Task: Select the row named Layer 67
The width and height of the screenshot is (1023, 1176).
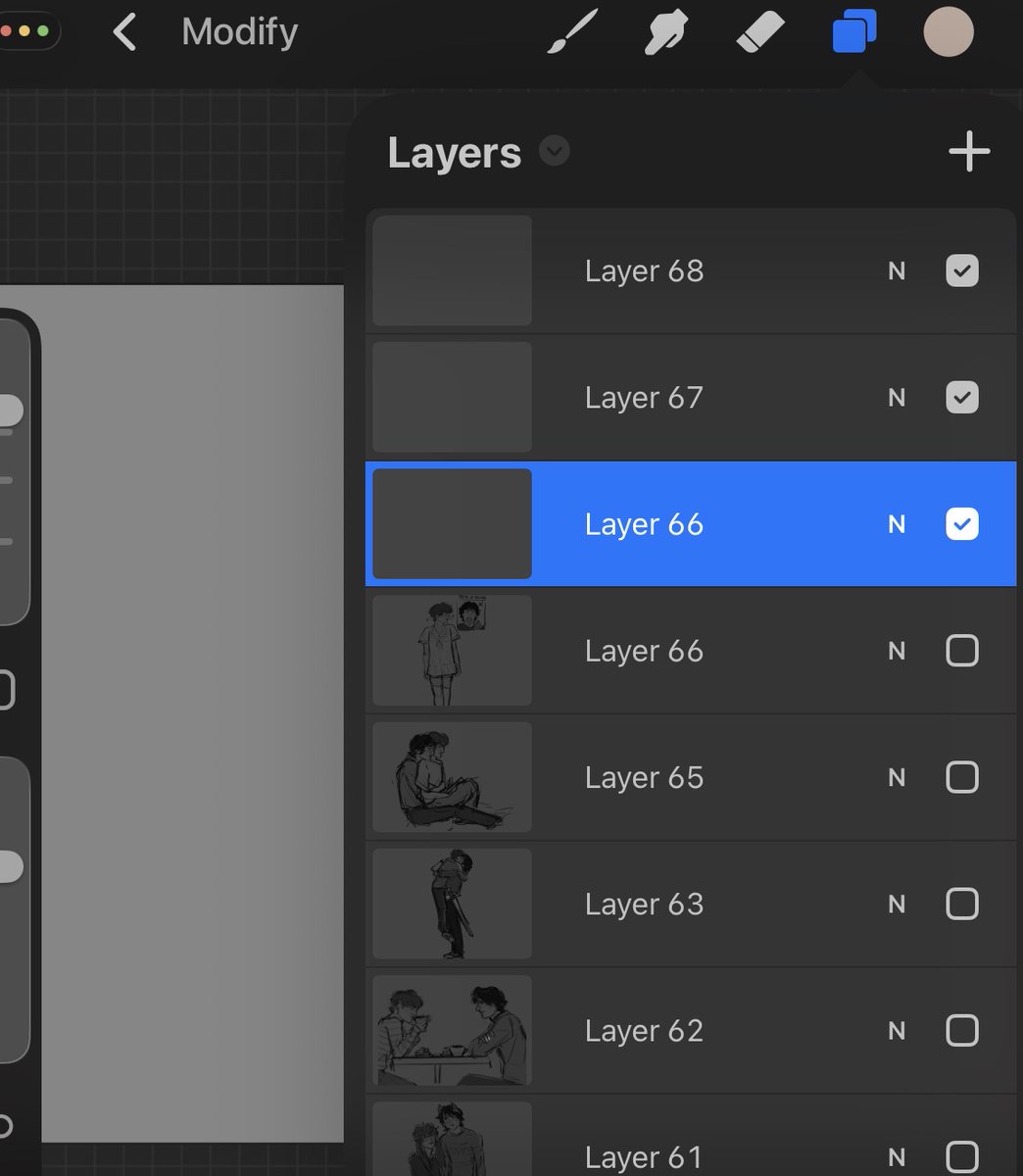Action: (691, 397)
